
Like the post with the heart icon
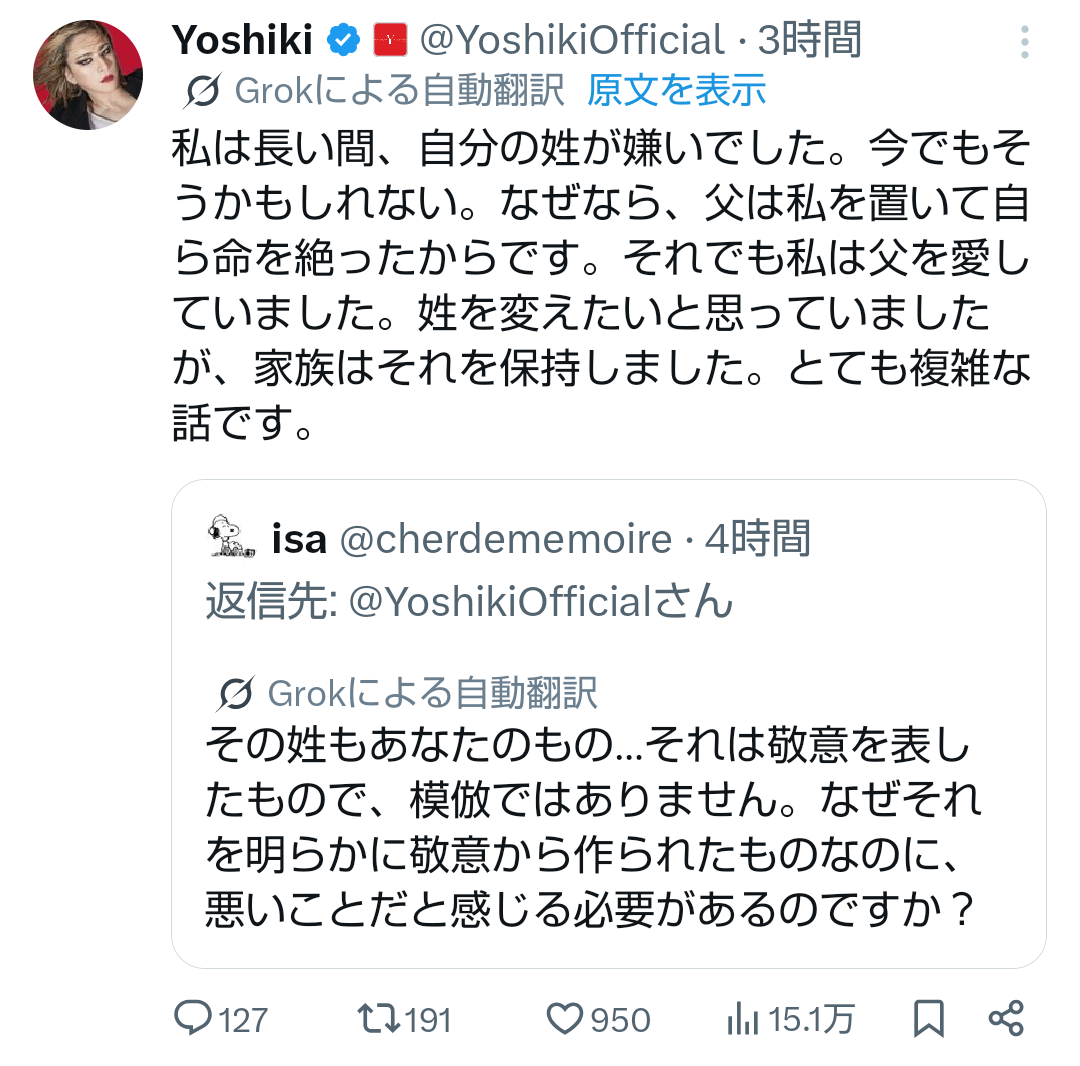(x=566, y=1019)
